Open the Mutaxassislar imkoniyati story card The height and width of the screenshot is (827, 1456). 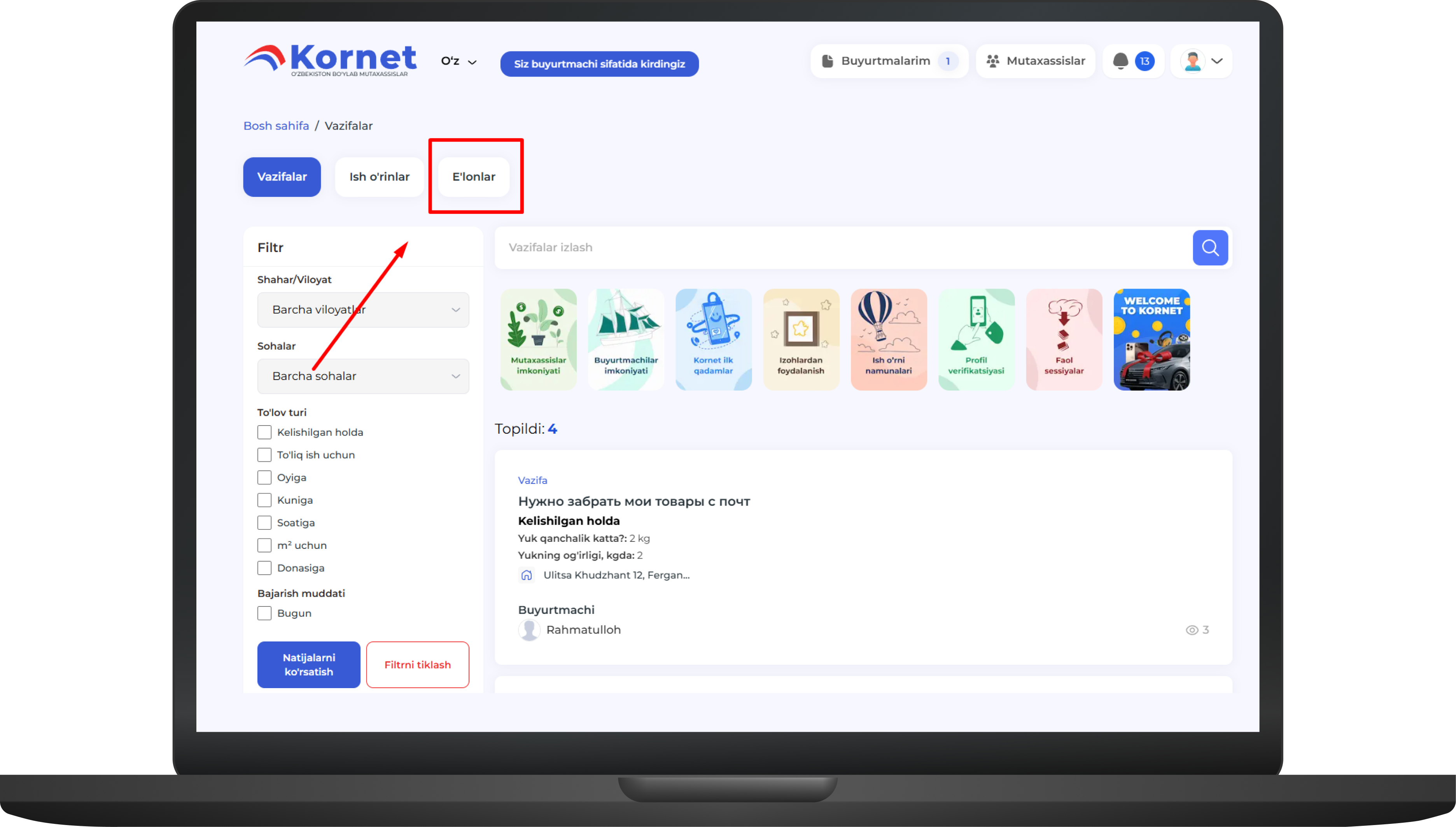[538, 339]
